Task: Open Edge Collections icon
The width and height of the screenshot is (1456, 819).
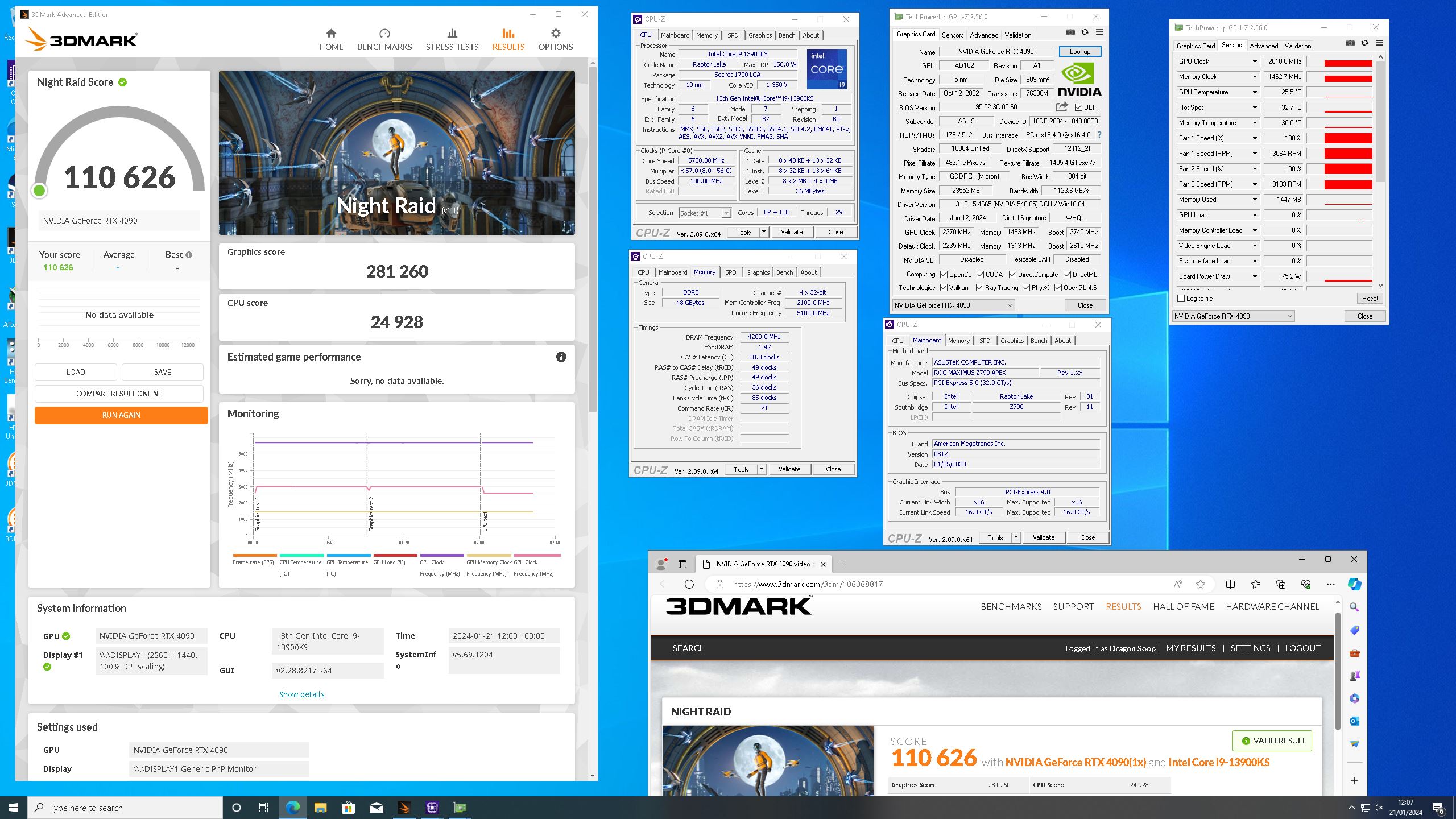Action: click(1281, 584)
